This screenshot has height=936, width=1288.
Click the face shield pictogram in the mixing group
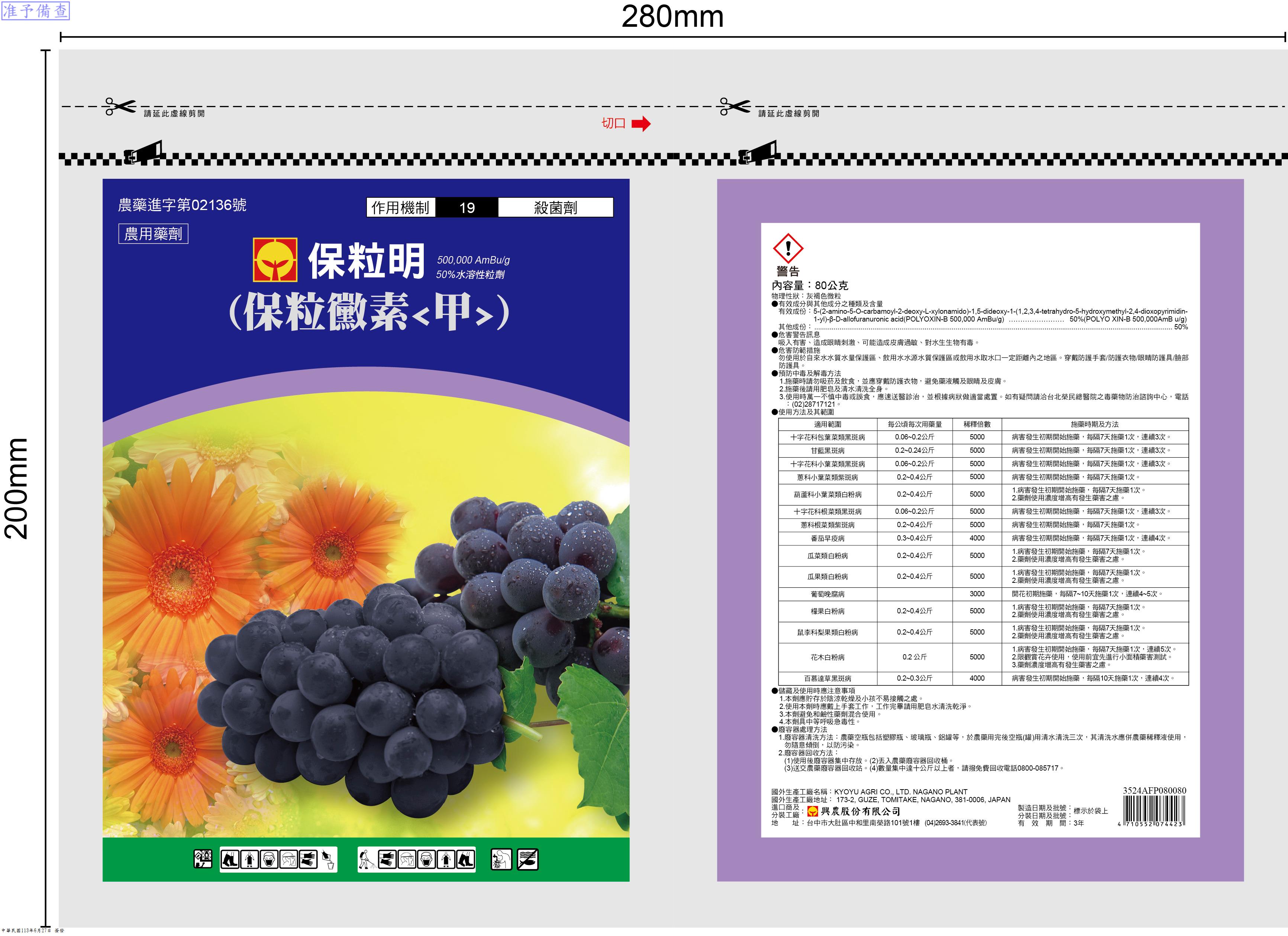tap(288, 859)
